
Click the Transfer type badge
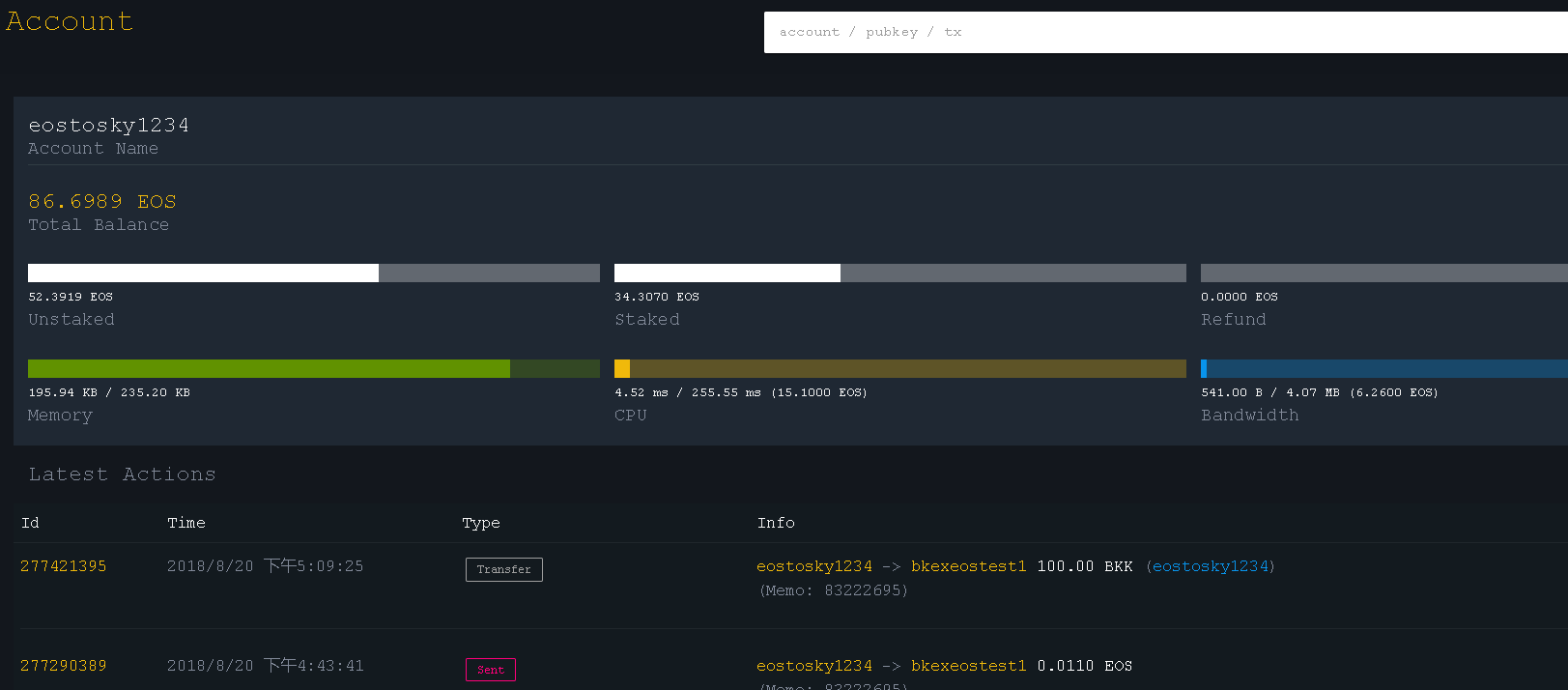tap(504, 569)
